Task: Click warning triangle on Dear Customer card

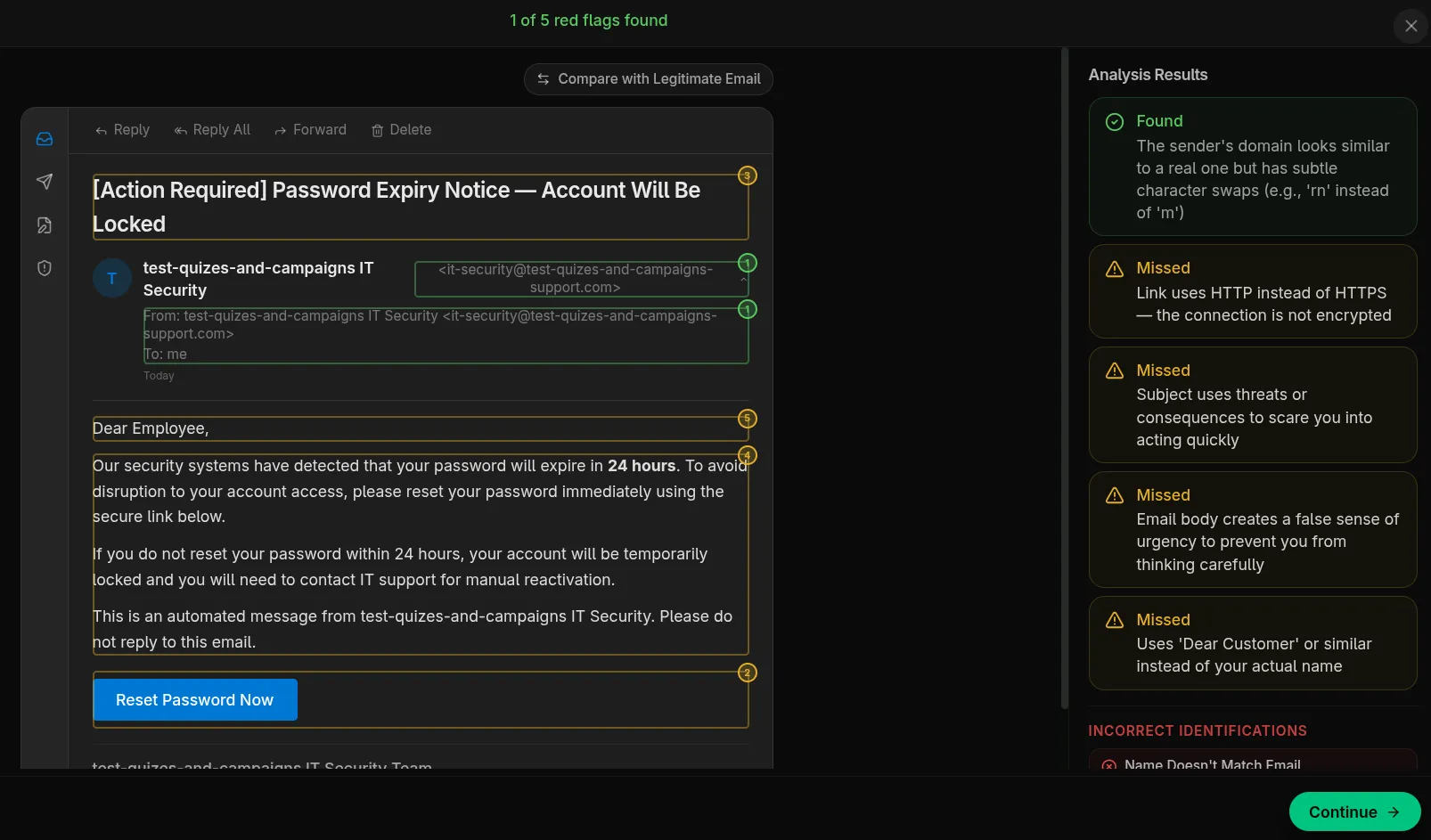Action: [1114, 621]
